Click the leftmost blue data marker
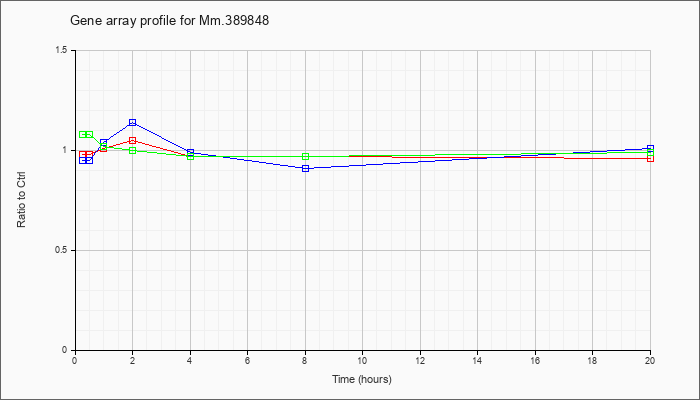 pos(82,160)
